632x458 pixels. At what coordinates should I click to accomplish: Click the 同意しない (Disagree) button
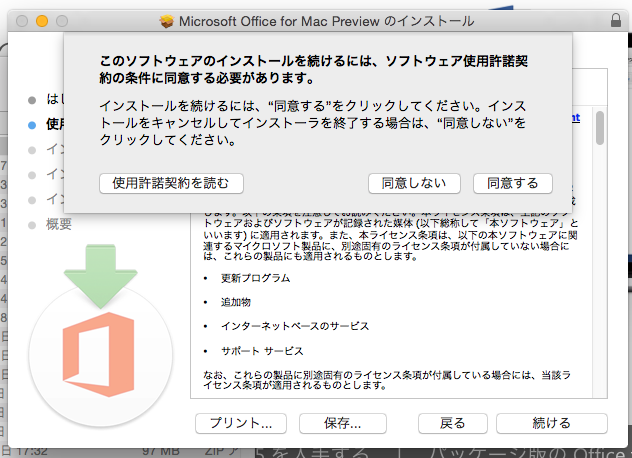pyautogui.click(x=414, y=183)
